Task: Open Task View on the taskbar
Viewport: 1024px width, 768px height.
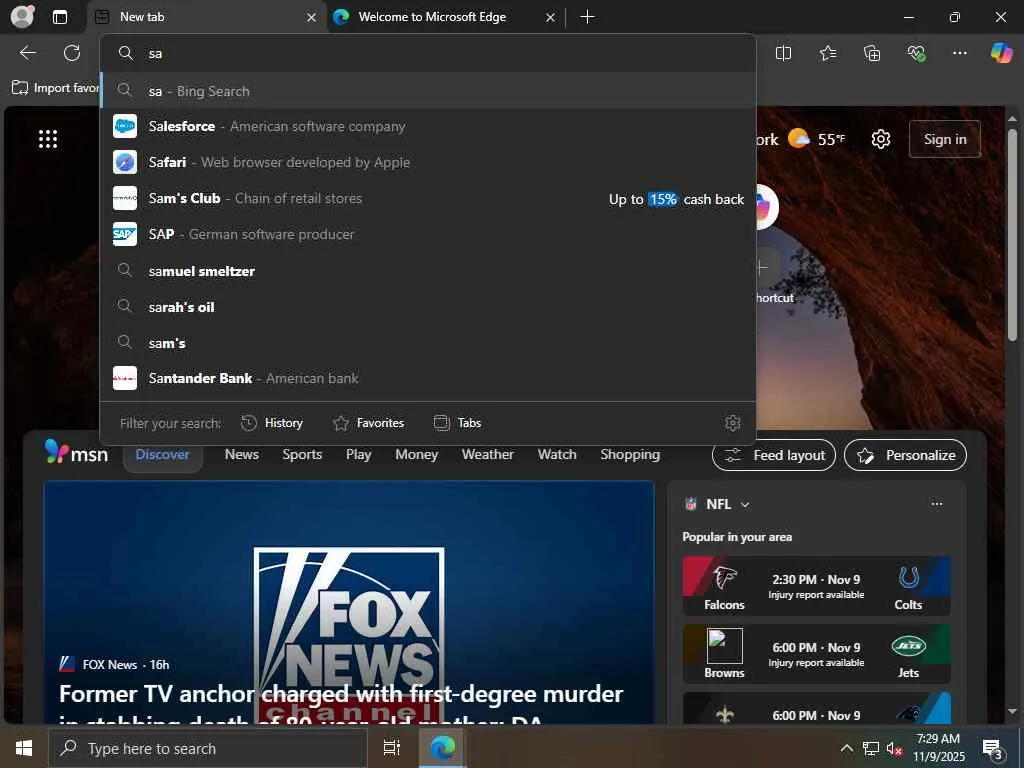Action: 391,748
